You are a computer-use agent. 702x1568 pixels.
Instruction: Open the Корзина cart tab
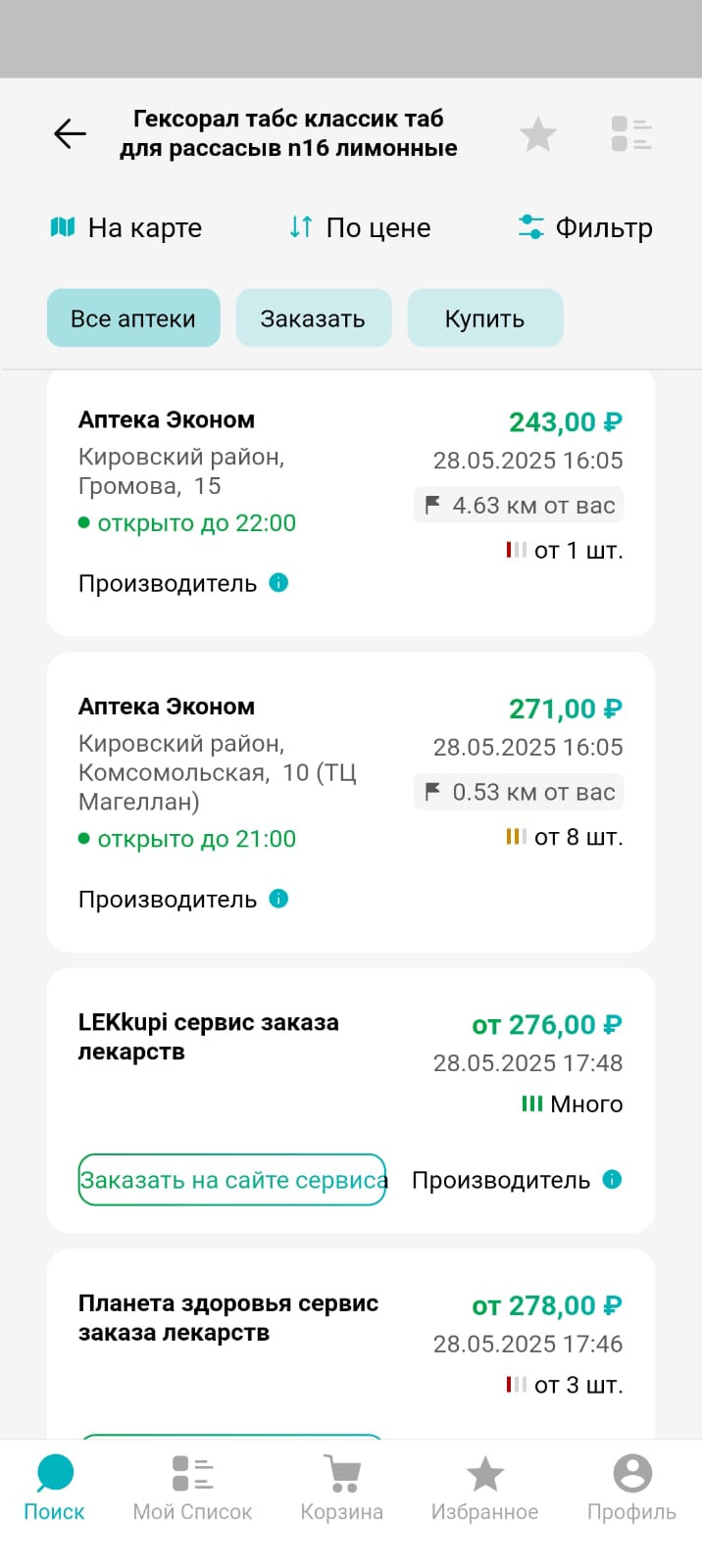coord(341,1488)
